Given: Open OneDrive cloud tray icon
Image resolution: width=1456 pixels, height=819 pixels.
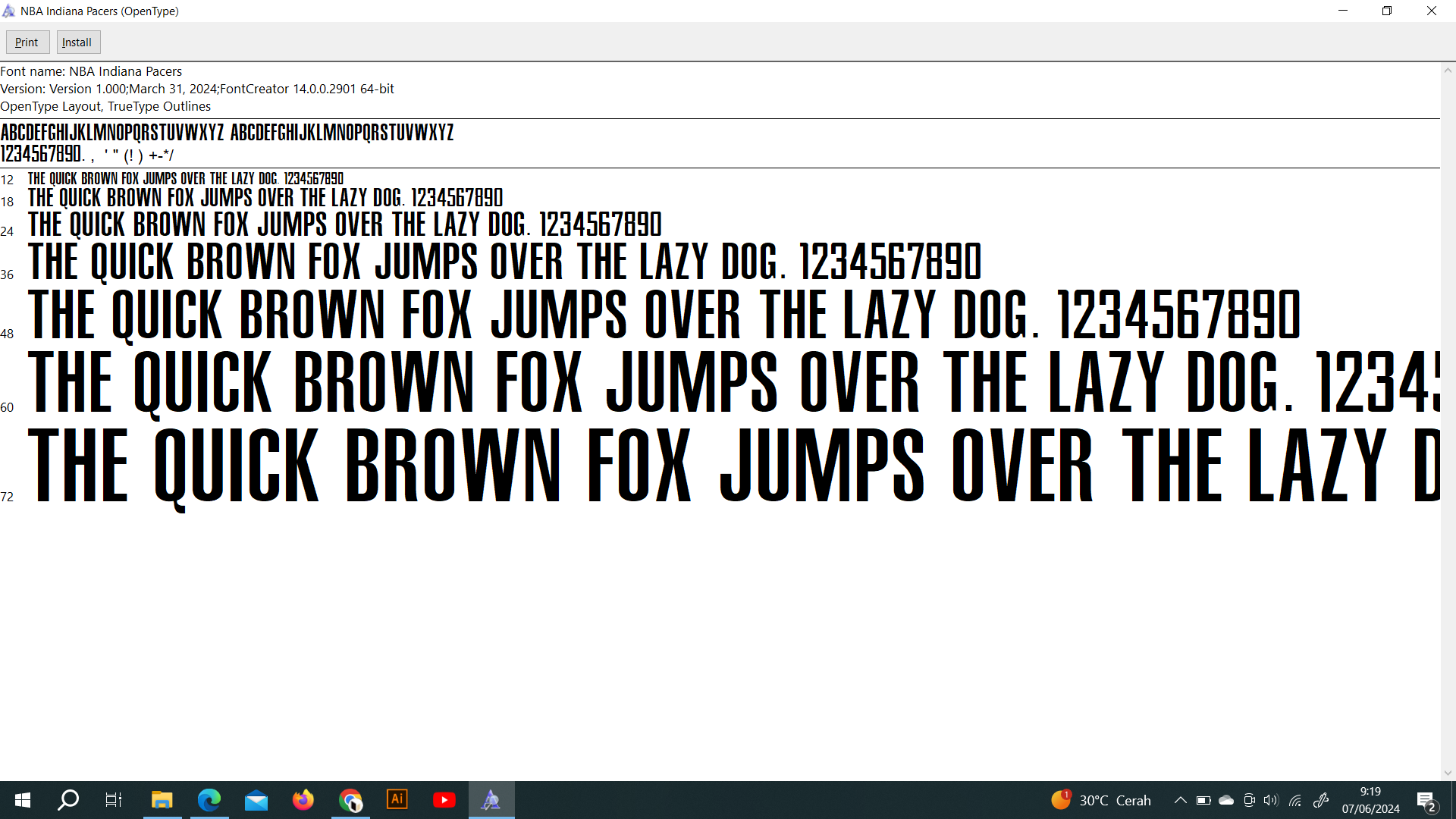Looking at the screenshot, I should point(1226,800).
